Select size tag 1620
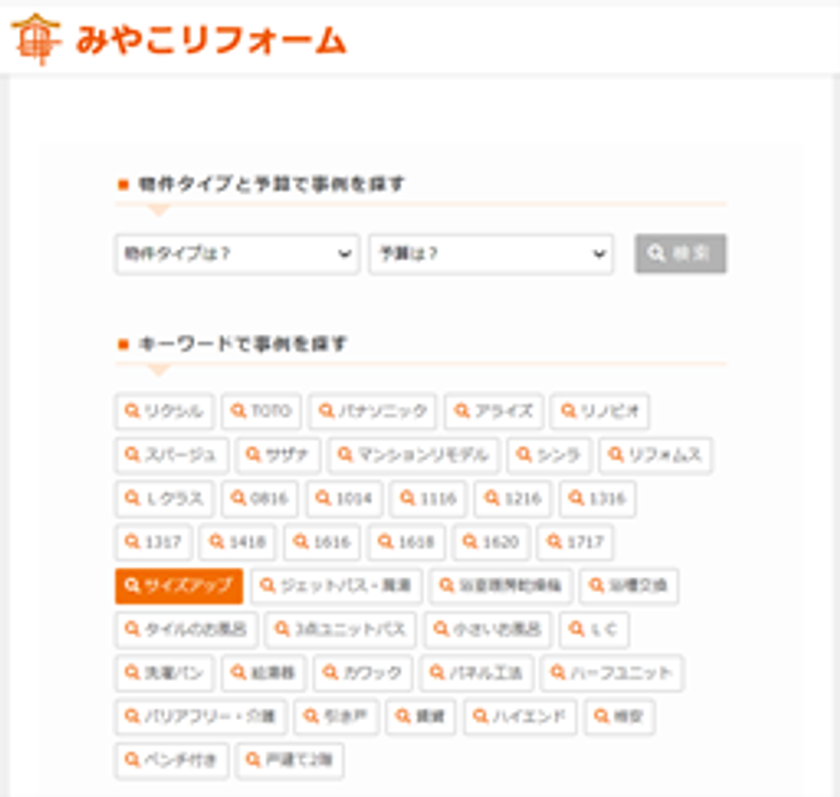 click(x=491, y=542)
